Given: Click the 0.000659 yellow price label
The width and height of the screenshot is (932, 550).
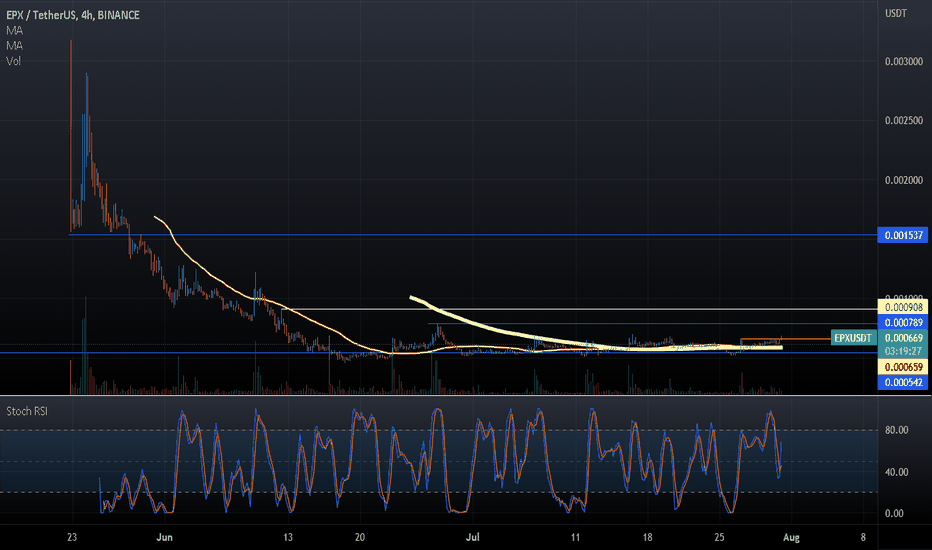Looking at the screenshot, I should click(x=903, y=367).
